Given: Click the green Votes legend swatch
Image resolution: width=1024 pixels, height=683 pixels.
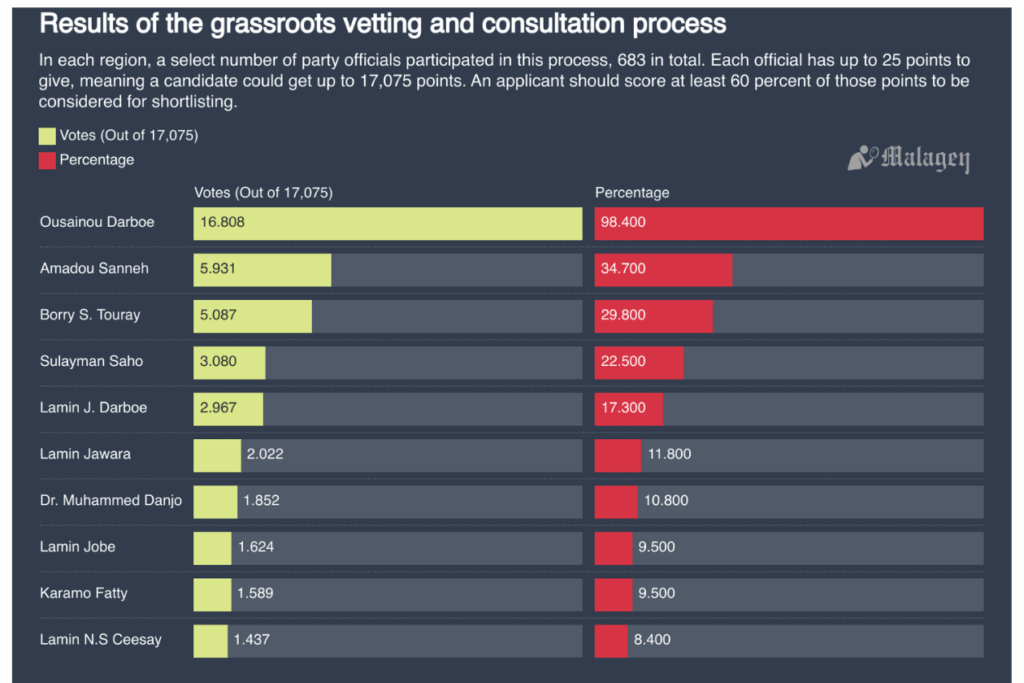Looking at the screenshot, I should coord(47,136).
